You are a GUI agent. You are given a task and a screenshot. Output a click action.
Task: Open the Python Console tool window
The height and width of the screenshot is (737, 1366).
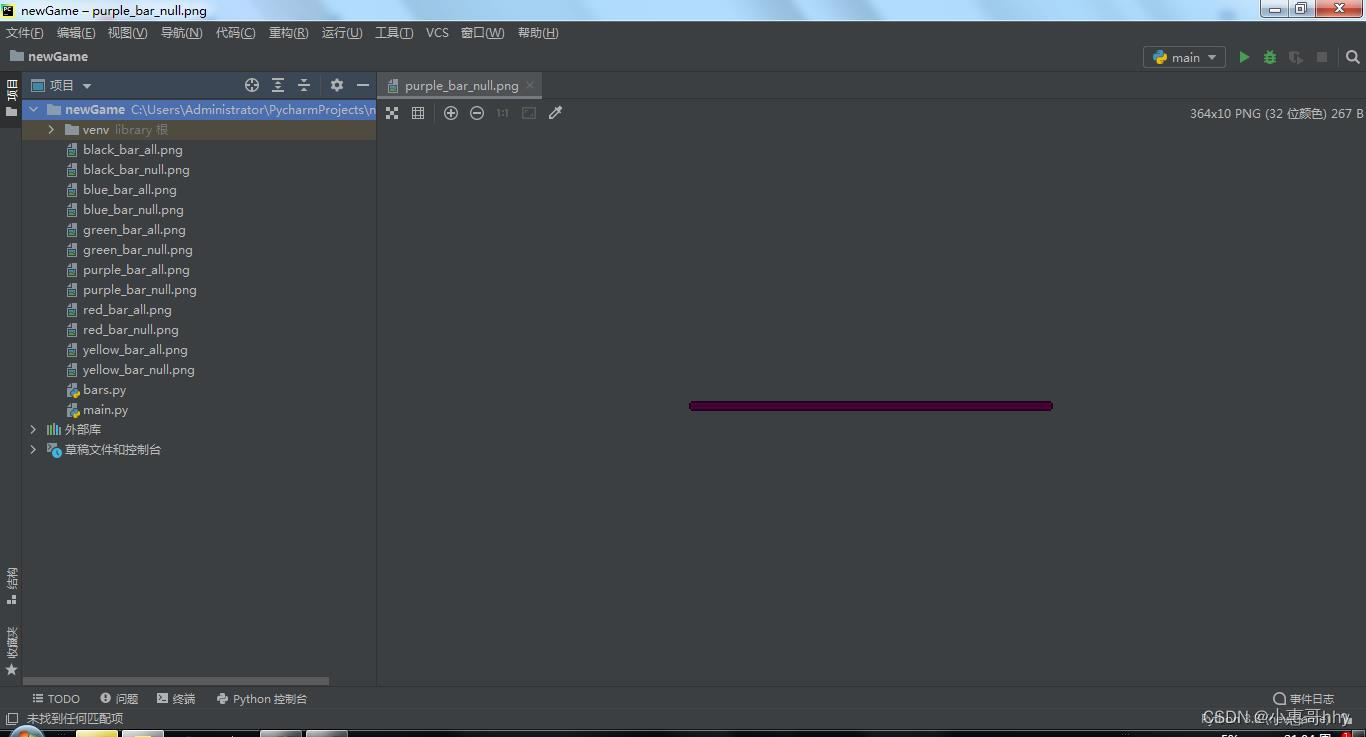click(x=262, y=699)
